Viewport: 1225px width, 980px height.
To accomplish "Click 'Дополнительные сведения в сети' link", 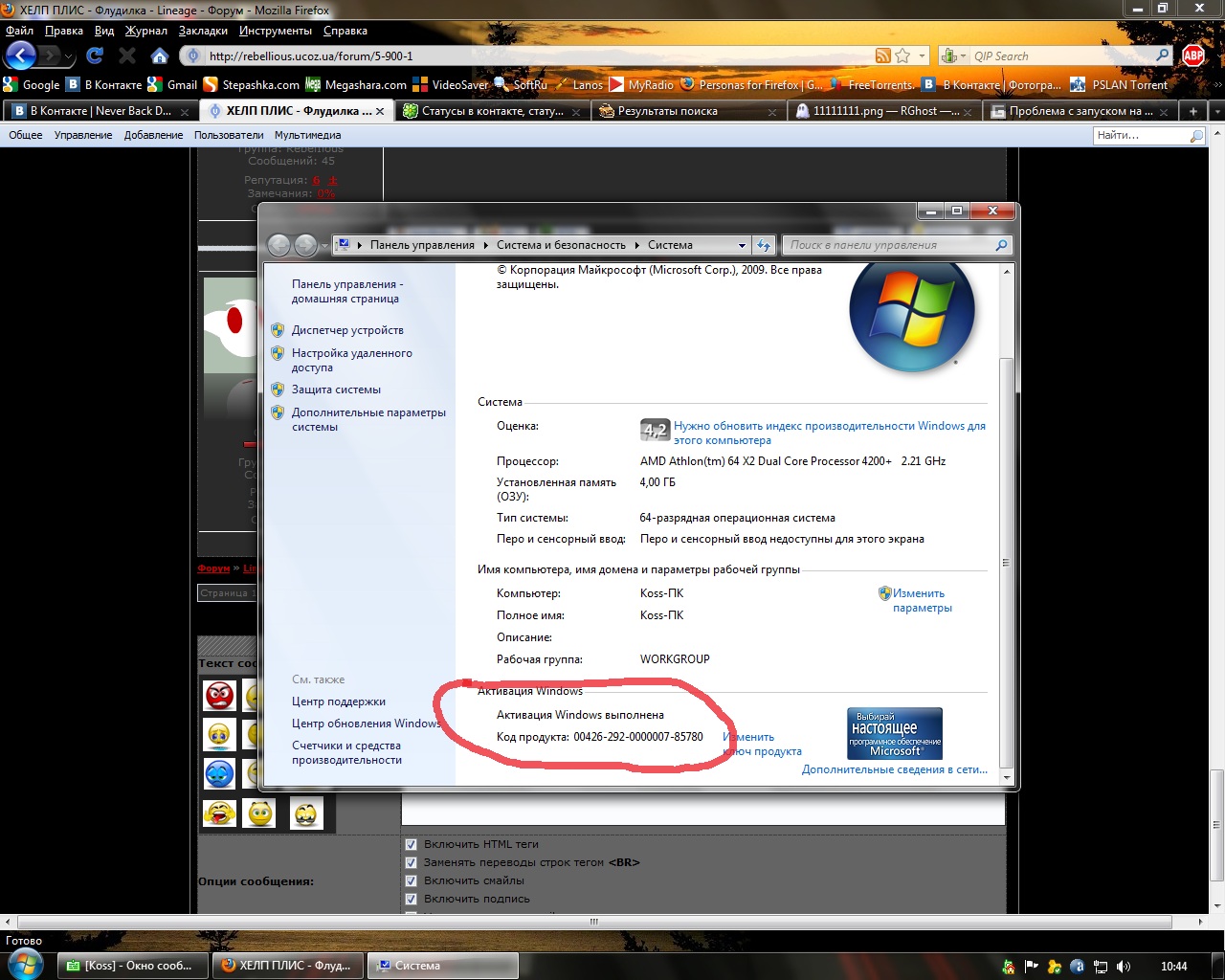I will [895, 769].
